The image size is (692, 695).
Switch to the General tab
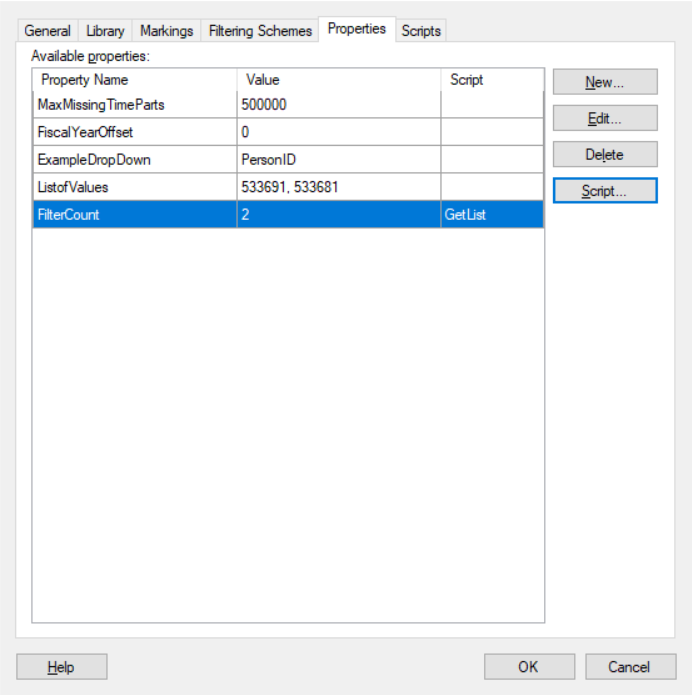[x=47, y=31]
